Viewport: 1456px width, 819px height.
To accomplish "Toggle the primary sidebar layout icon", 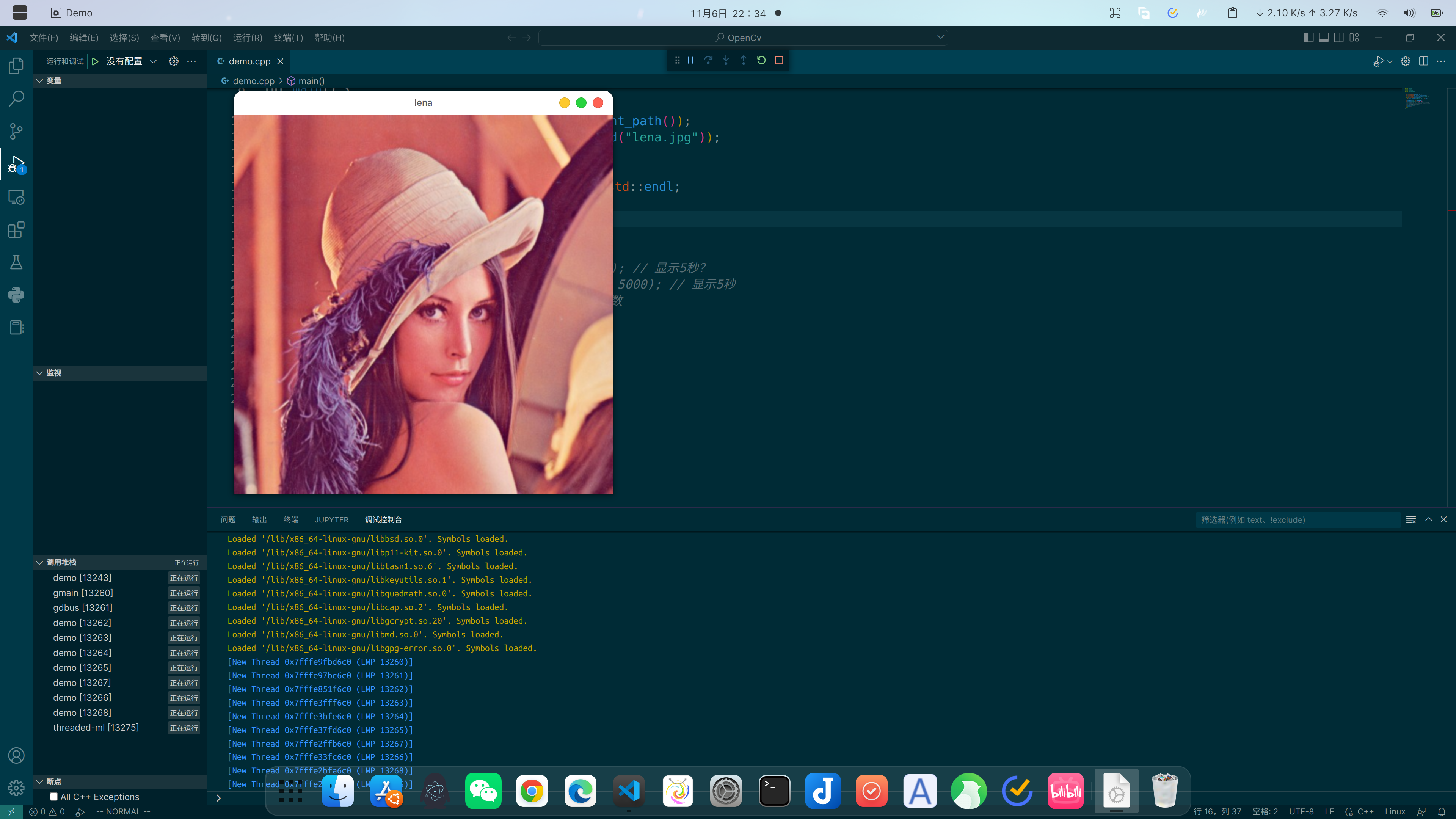I will 1309,37.
